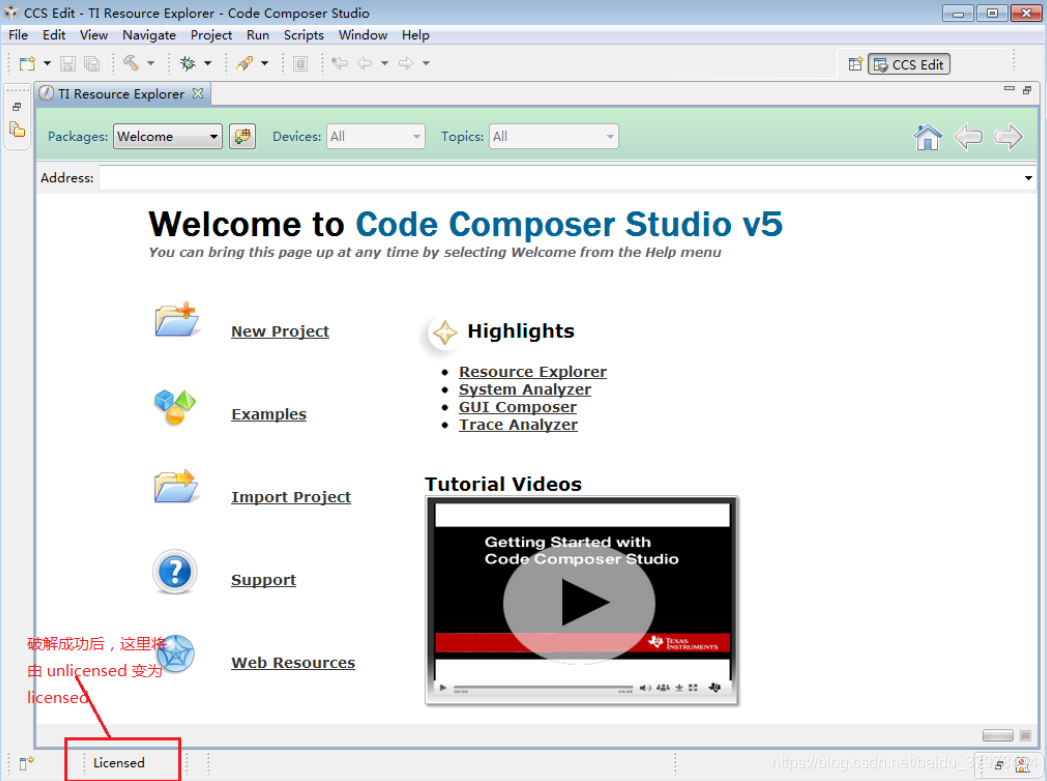Image resolution: width=1047 pixels, height=781 pixels.
Task: Click the back navigation arrow in Resource Explorer
Action: (967, 137)
